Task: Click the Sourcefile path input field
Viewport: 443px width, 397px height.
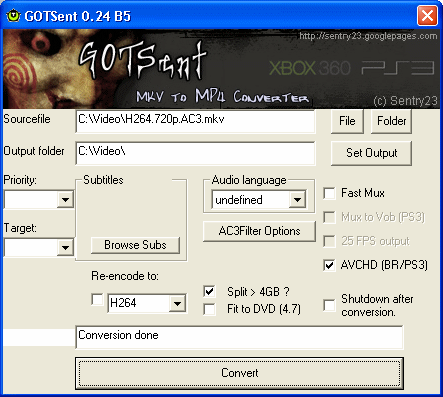Action: [195, 121]
